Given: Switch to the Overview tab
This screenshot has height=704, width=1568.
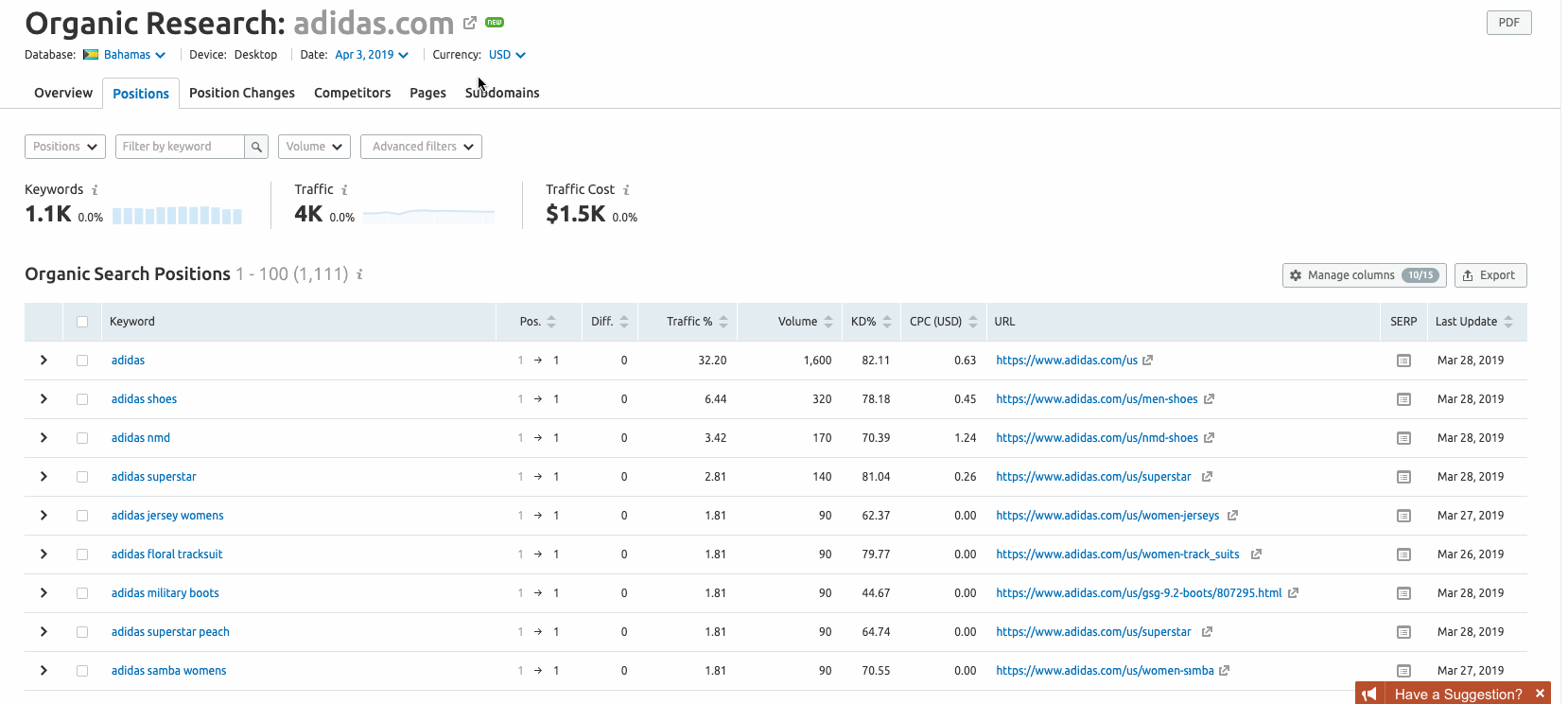Looking at the screenshot, I should tap(63, 93).
